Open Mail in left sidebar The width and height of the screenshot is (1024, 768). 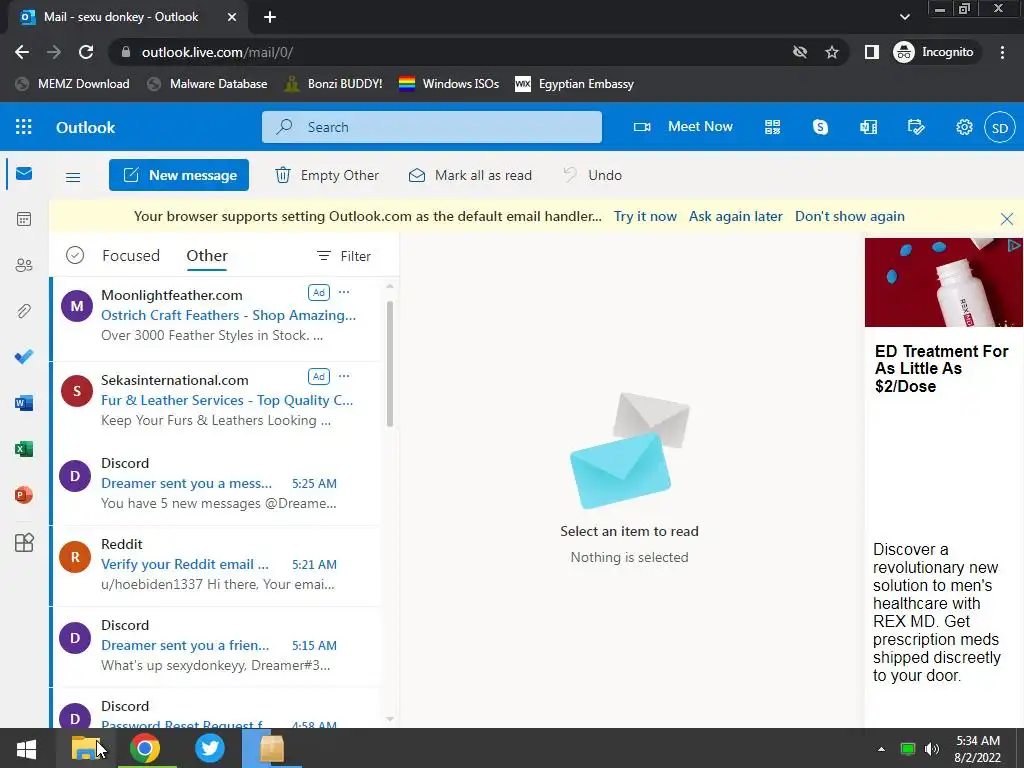click(24, 173)
